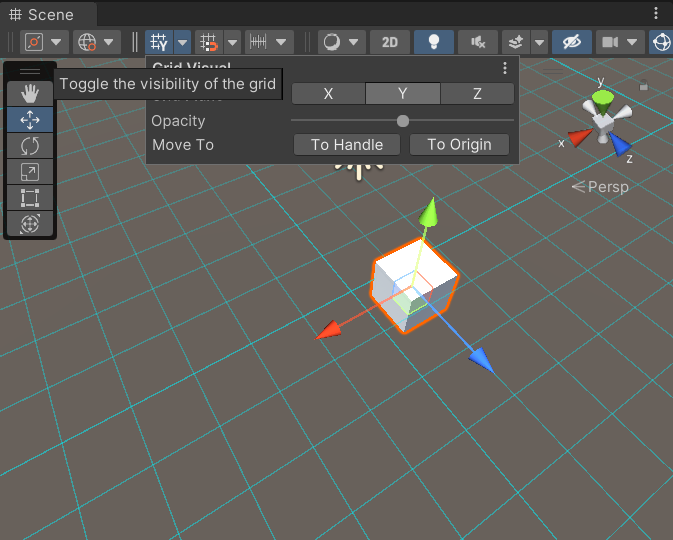Click the draw mode shading sphere icon
The image size is (673, 540).
332,42
